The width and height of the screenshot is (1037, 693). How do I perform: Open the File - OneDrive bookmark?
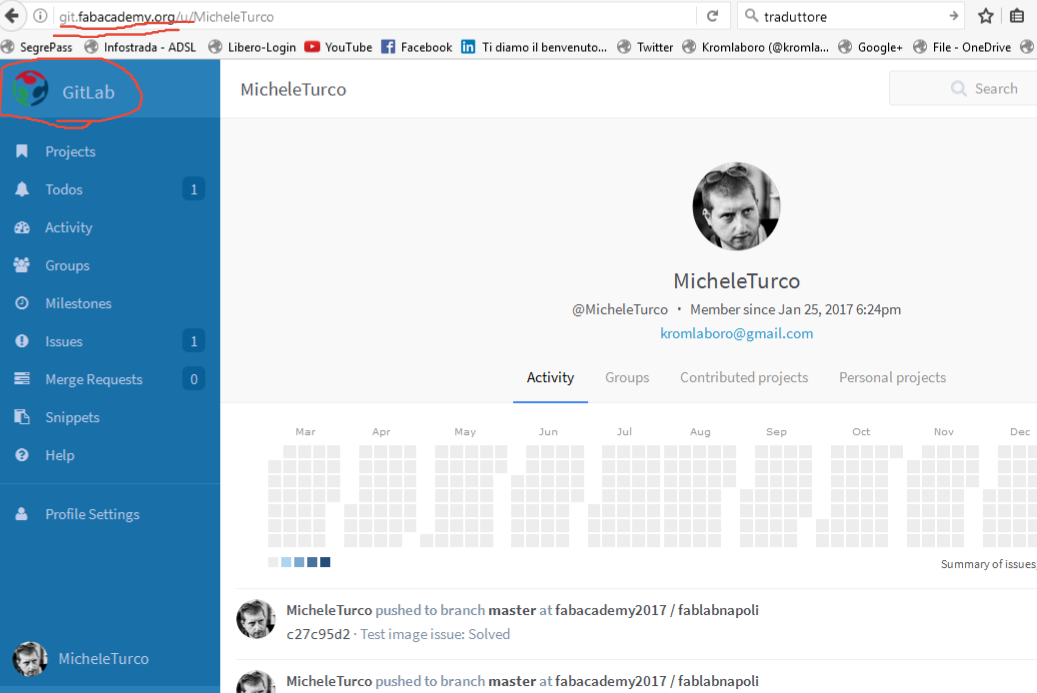[962, 47]
